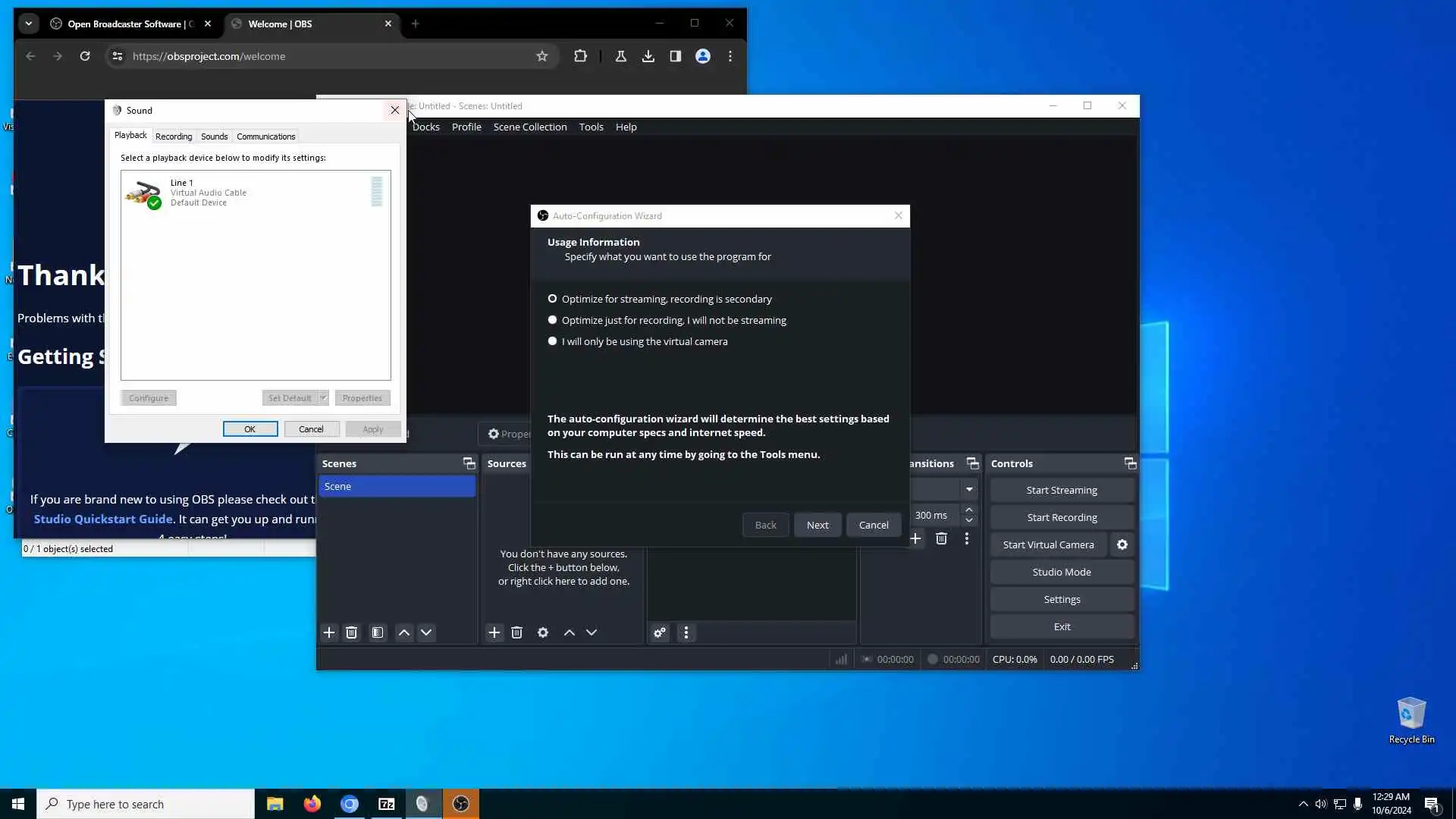Increase transition duration with up arrow

coord(969,510)
